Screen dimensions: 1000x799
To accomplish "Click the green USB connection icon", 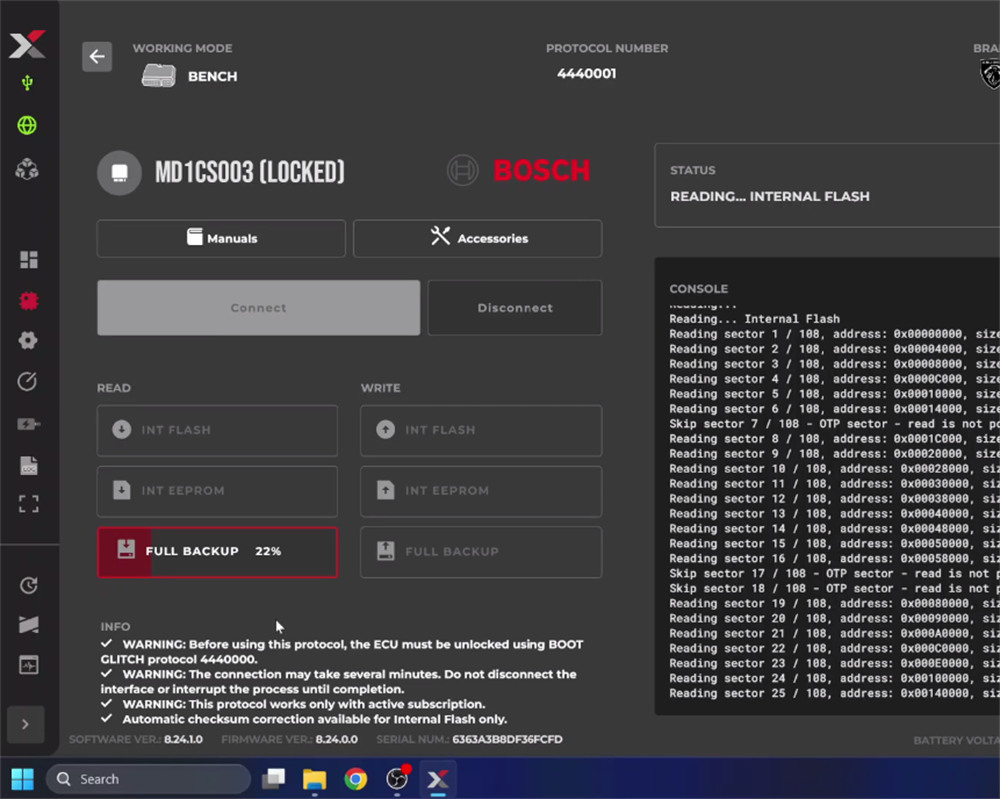I will tap(27, 83).
